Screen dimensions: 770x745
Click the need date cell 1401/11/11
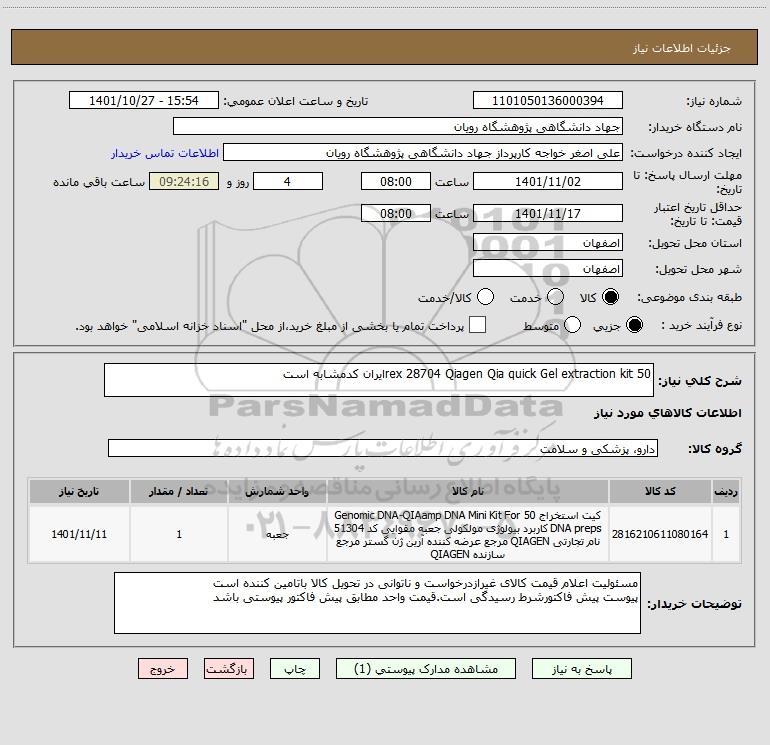pos(79,534)
